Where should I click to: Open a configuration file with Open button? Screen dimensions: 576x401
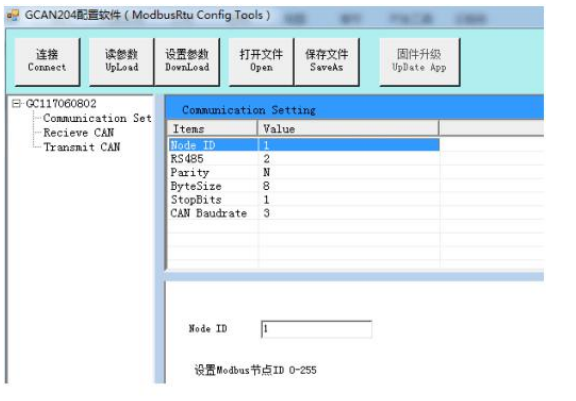coord(261,62)
